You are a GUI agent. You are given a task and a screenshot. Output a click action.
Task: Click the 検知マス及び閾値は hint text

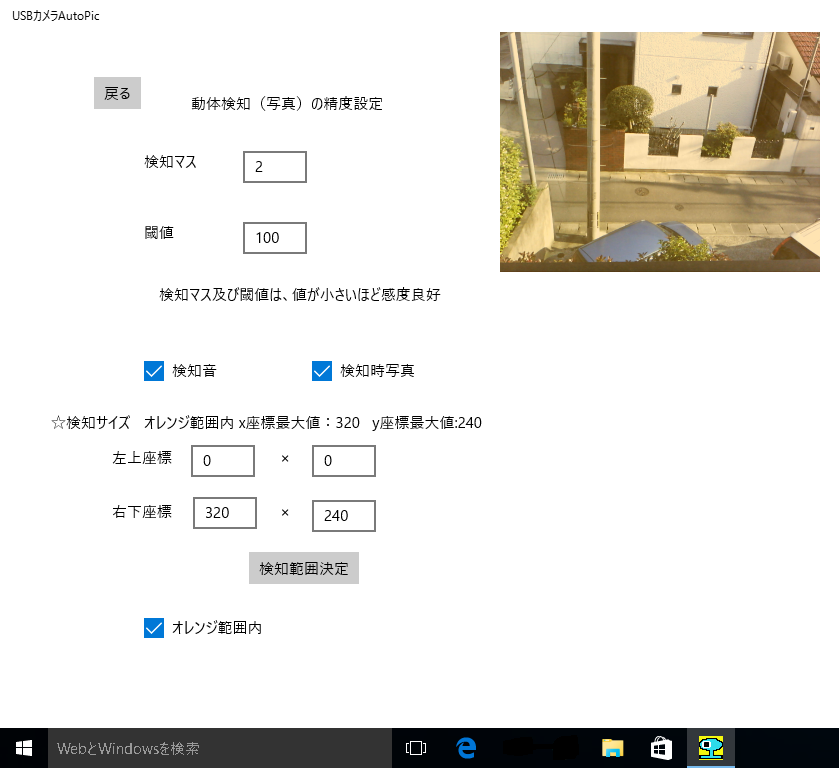[300, 294]
